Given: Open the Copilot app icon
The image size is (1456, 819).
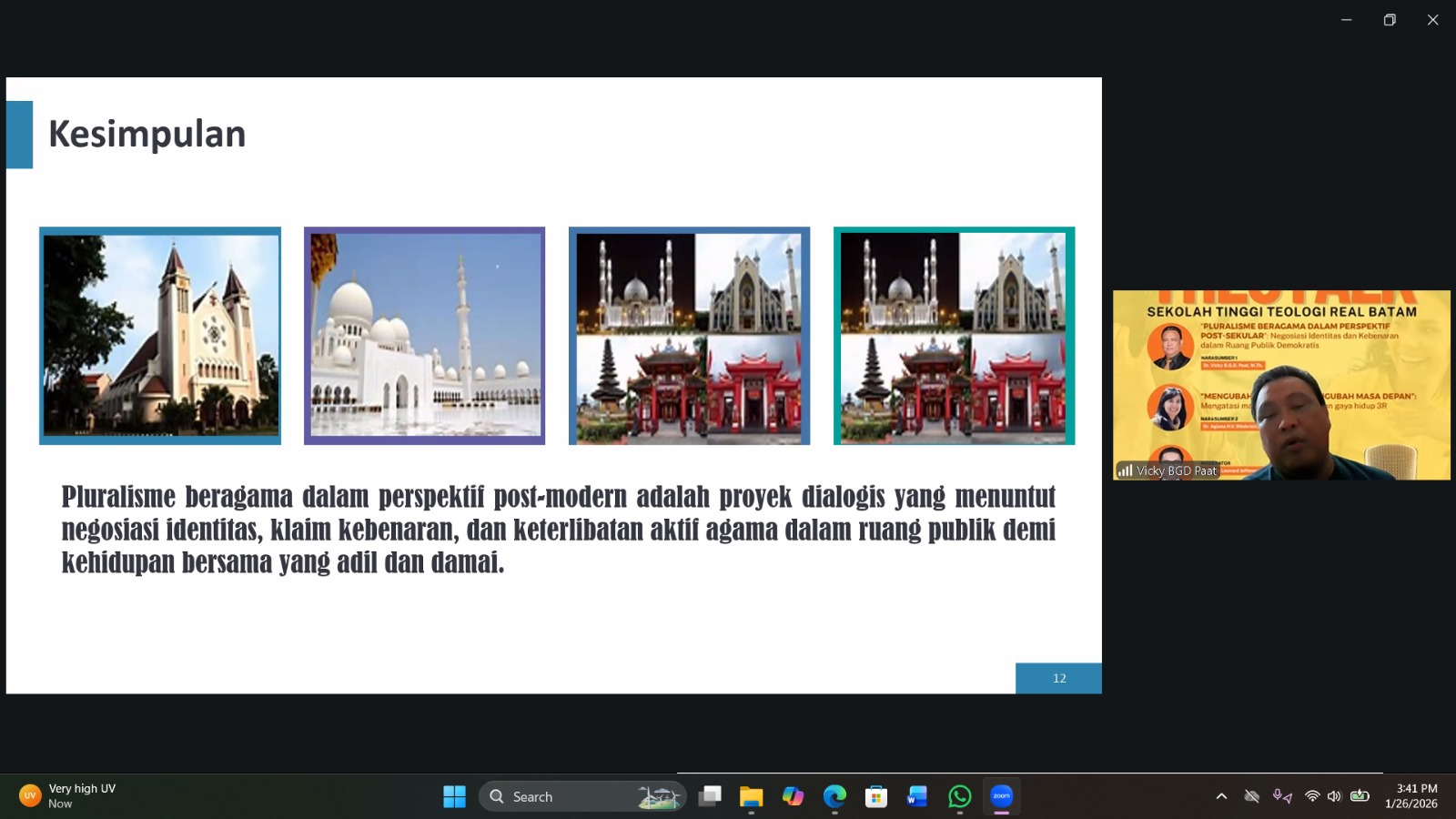Looking at the screenshot, I should (x=793, y=796).
